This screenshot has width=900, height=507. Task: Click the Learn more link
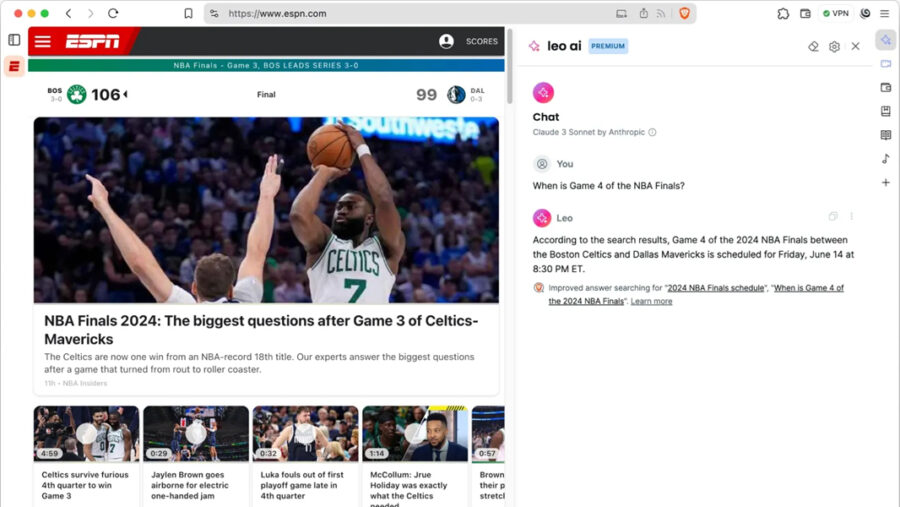click(651, 301)
